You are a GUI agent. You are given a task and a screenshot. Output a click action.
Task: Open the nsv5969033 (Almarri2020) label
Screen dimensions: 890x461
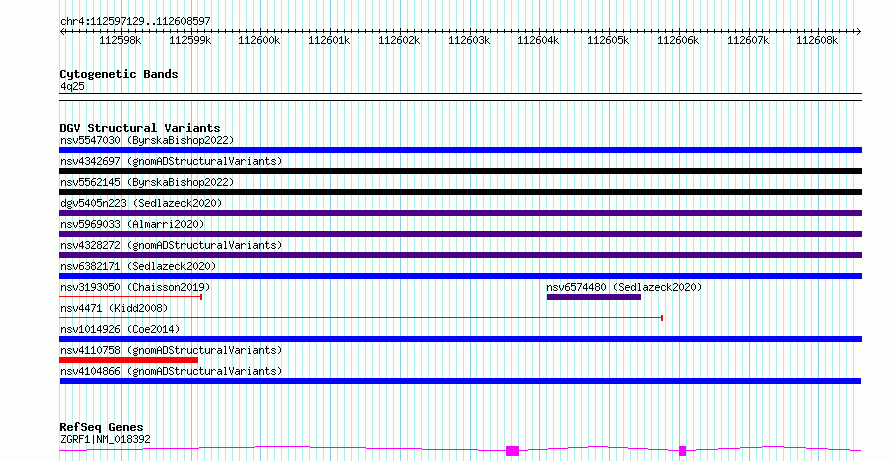pyautogui.click(x=132, y=224)
